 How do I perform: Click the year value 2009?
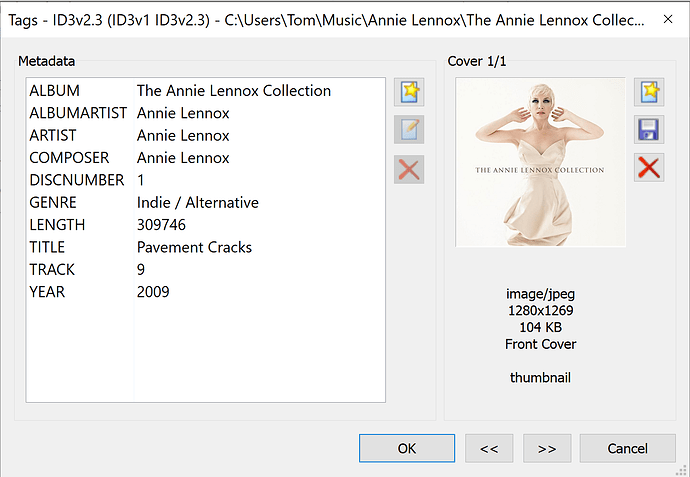(153, 292)
